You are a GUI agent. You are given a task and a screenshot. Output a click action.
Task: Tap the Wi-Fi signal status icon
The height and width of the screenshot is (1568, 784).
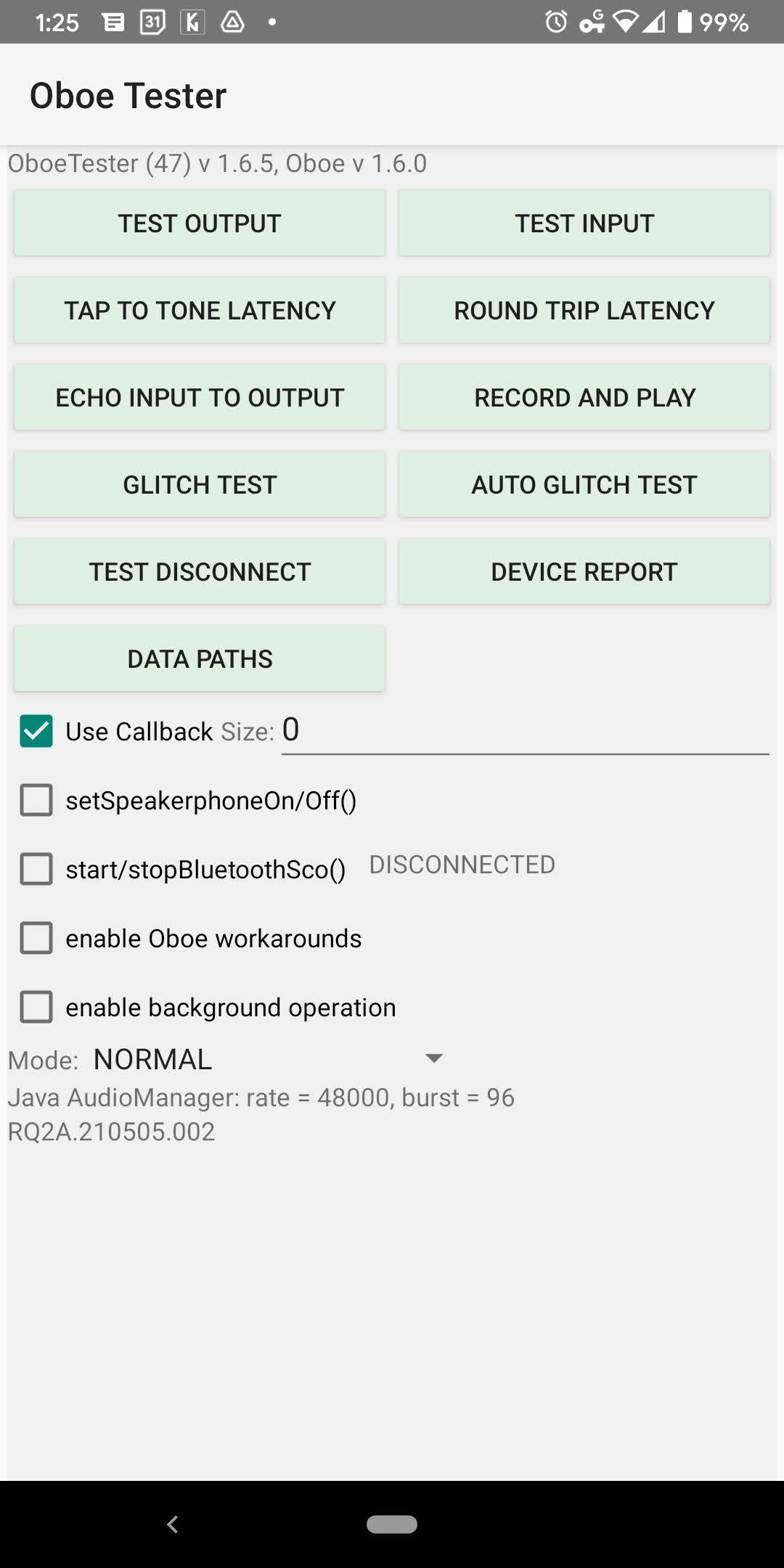coord(625,22)
